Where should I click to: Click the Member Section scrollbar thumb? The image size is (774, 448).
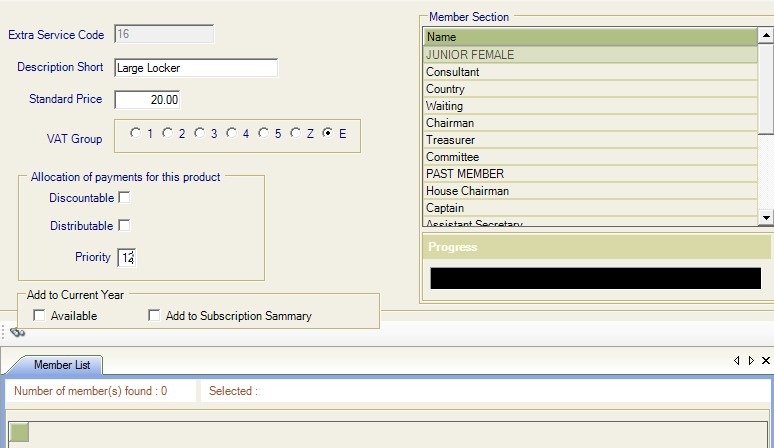tap(766, 88)
